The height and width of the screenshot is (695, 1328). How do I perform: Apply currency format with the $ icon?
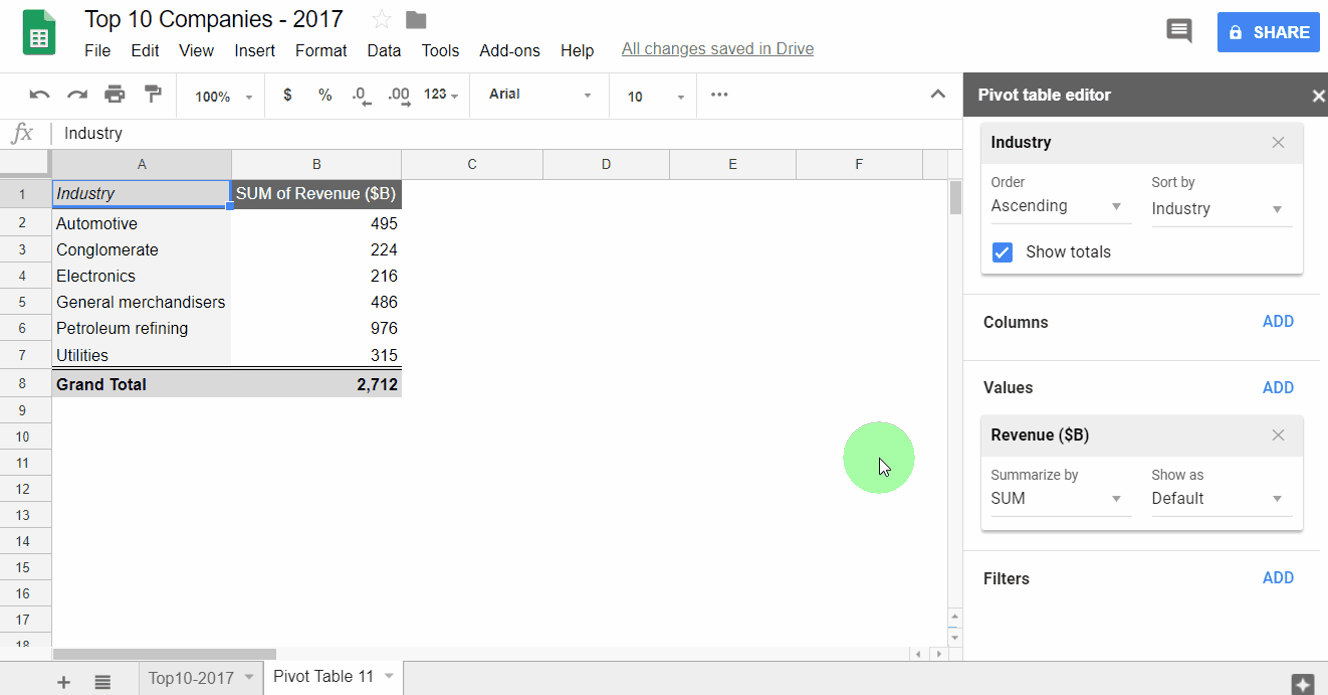click(x=288, y=95)
